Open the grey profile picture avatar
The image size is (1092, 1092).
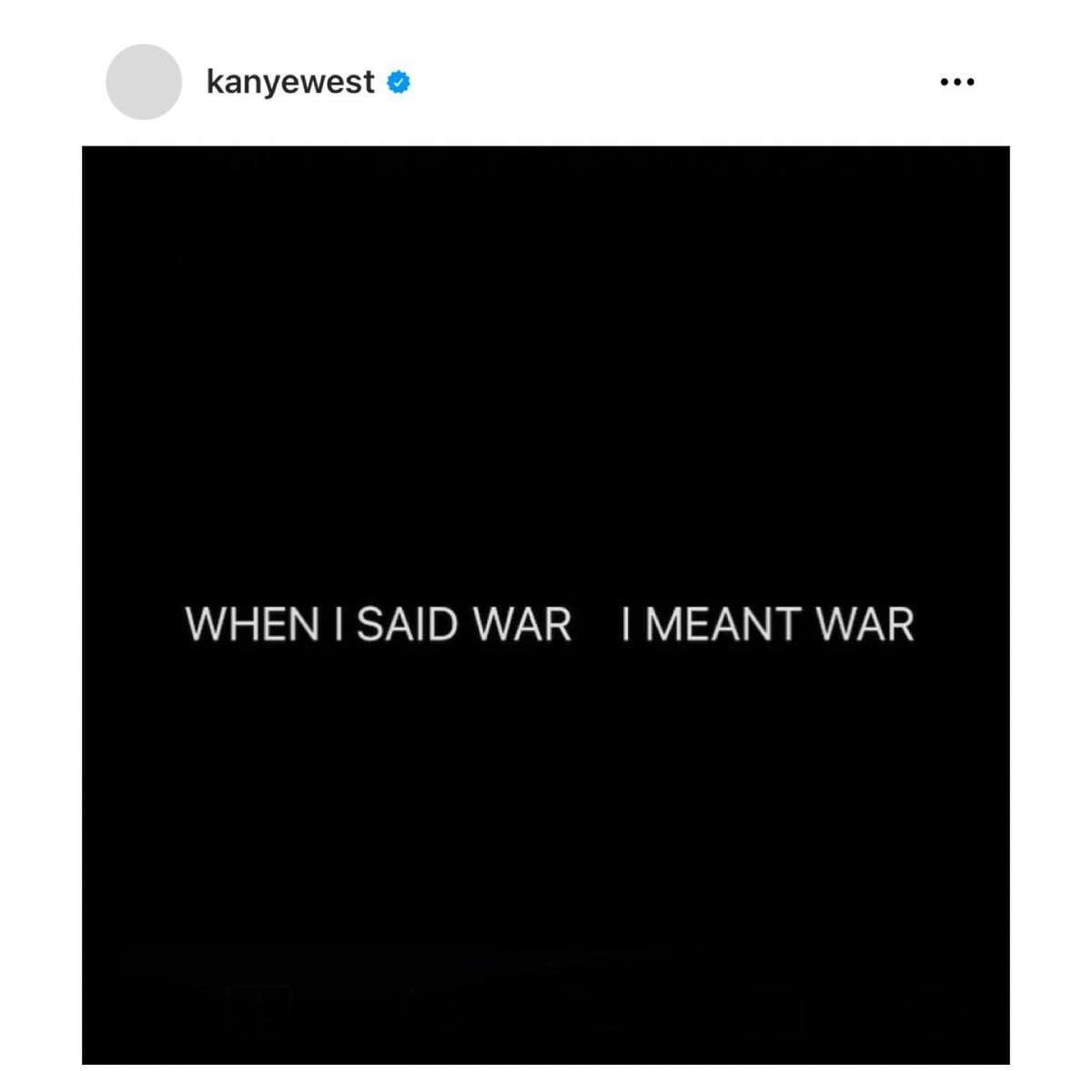pos(144,82)
